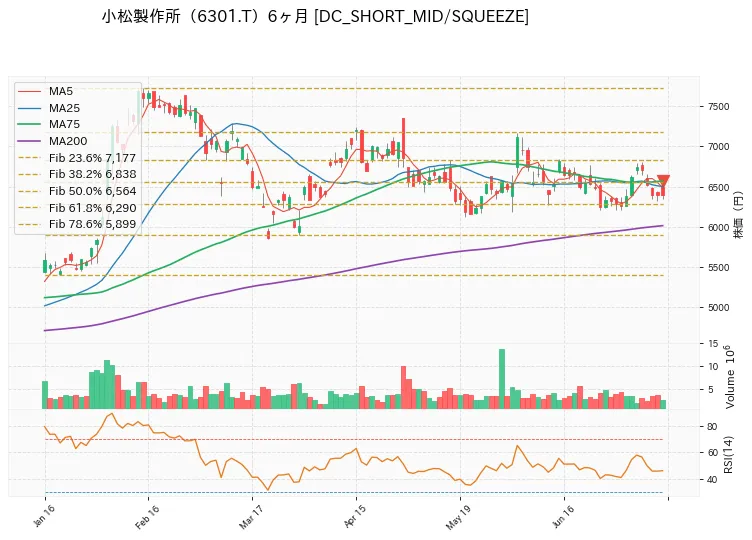Click the chart title 小松製作所 (6301.T)

coord(181,16)
